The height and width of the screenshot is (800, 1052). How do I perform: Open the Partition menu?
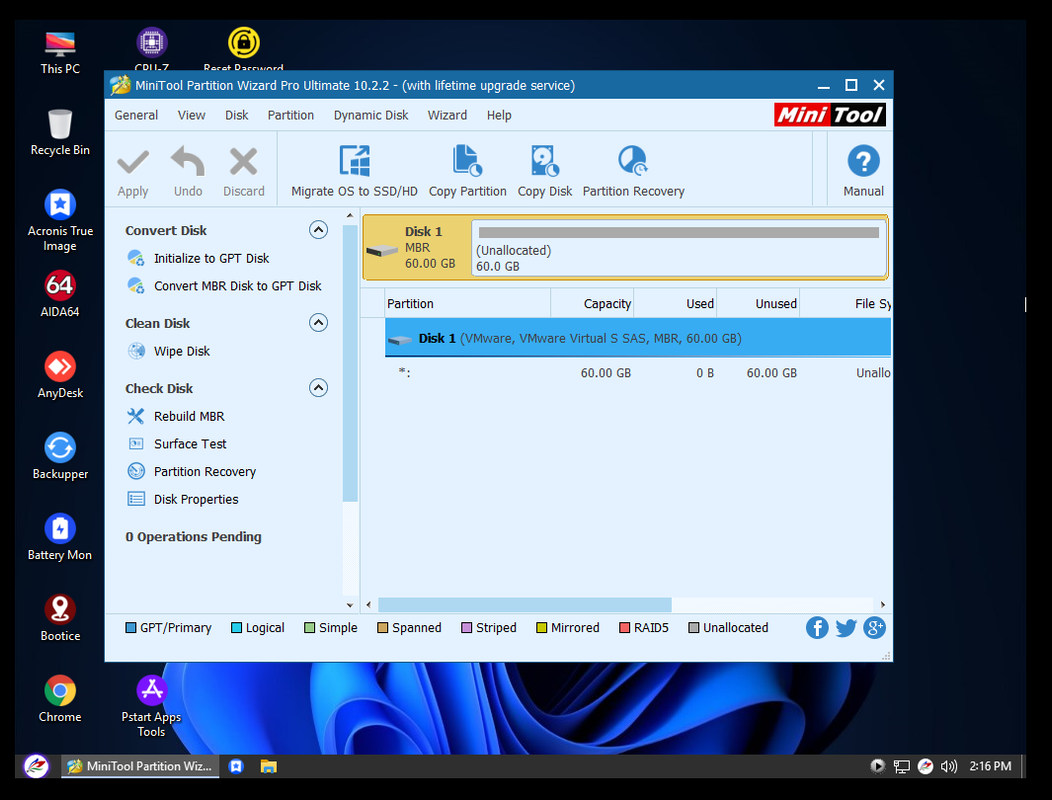click(x=291, y=115)
